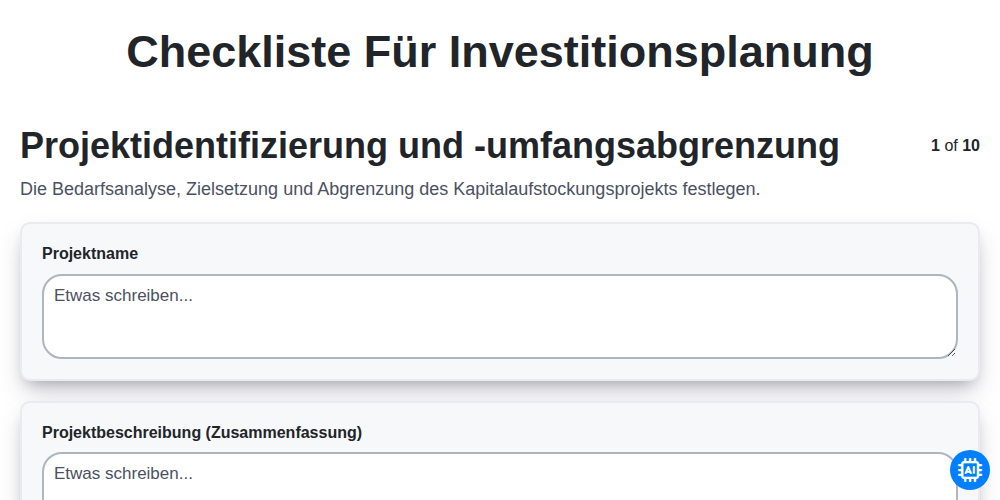Click the word "Checkliste" in the title
The image size is (1000, 500).
[x=239, y=52]
